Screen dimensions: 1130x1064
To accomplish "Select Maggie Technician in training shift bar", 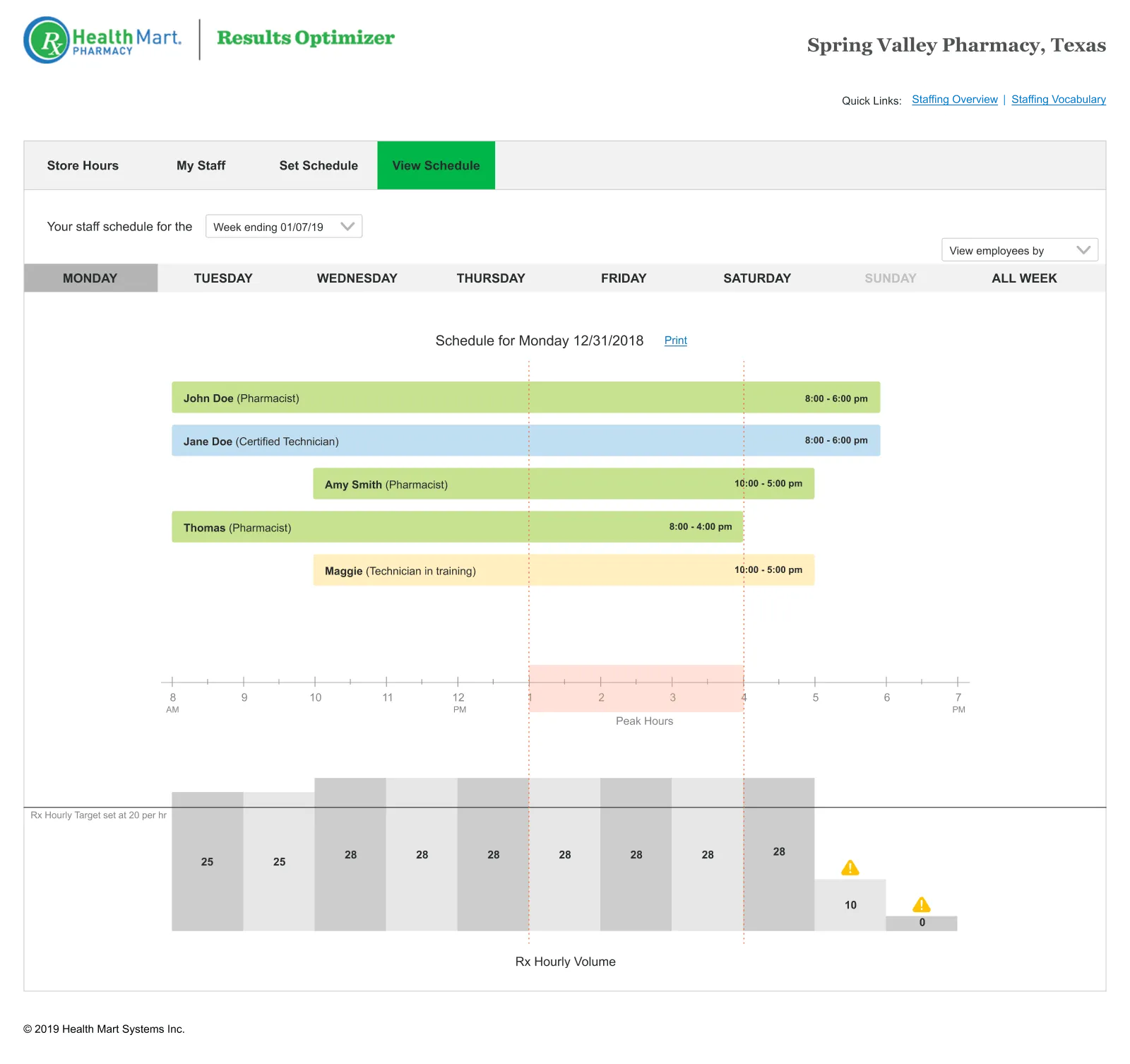I will pyautogui.click(x=564, y=570).
